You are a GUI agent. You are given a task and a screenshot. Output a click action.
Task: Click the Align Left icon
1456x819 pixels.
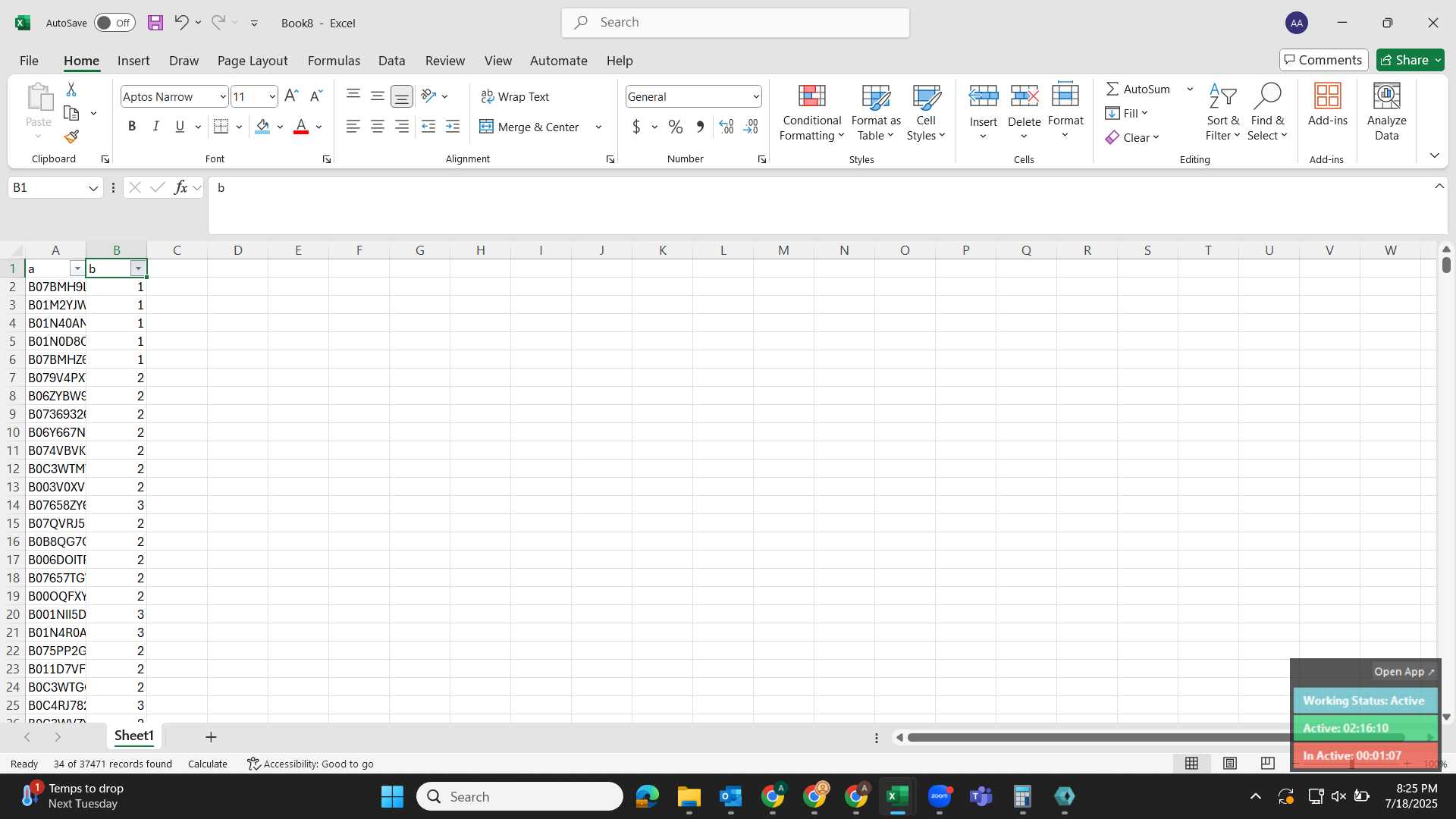pos(353,127)
